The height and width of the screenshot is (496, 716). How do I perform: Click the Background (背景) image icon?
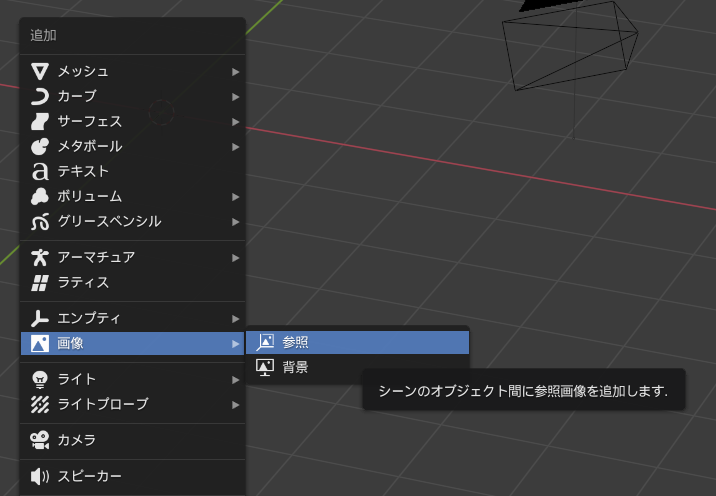click(265, 367)
